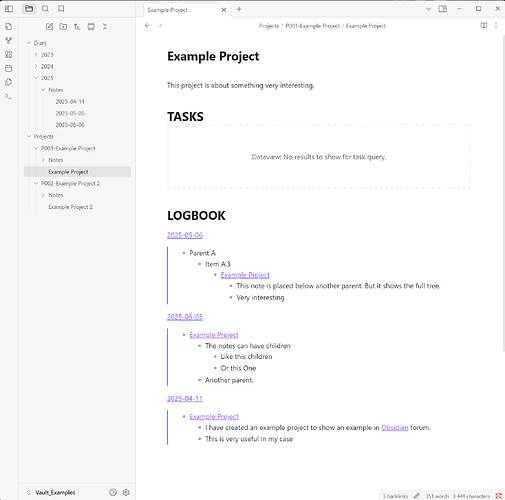Follow the 2025-05-06 logbook link
Viewport: 505px width, 500px height.
185,235
